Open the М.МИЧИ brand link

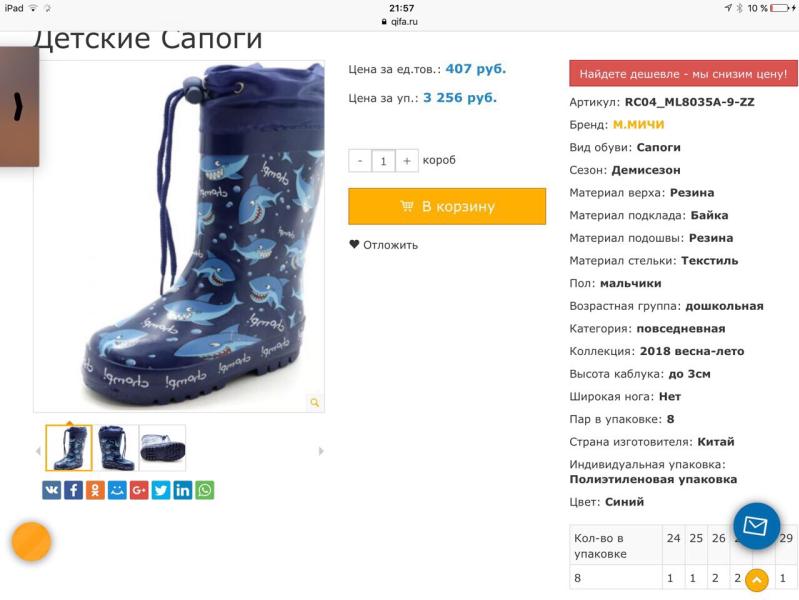[638, 125]
